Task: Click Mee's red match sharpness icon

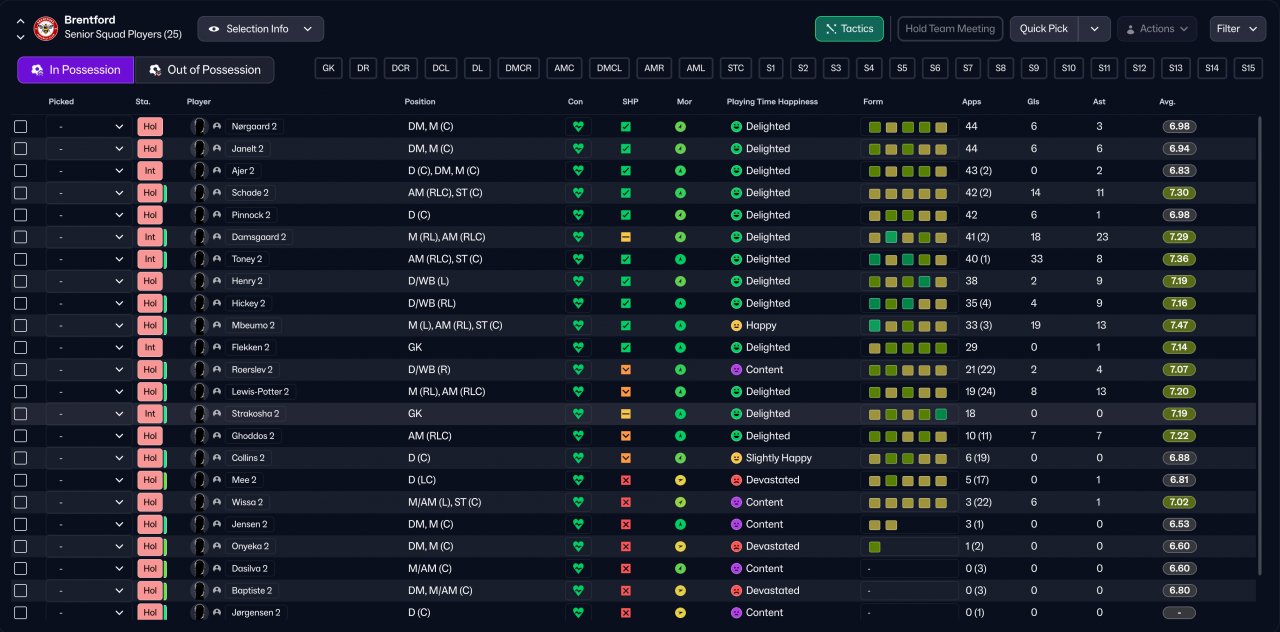Action: pyautogui.click(x=626, y=480)
